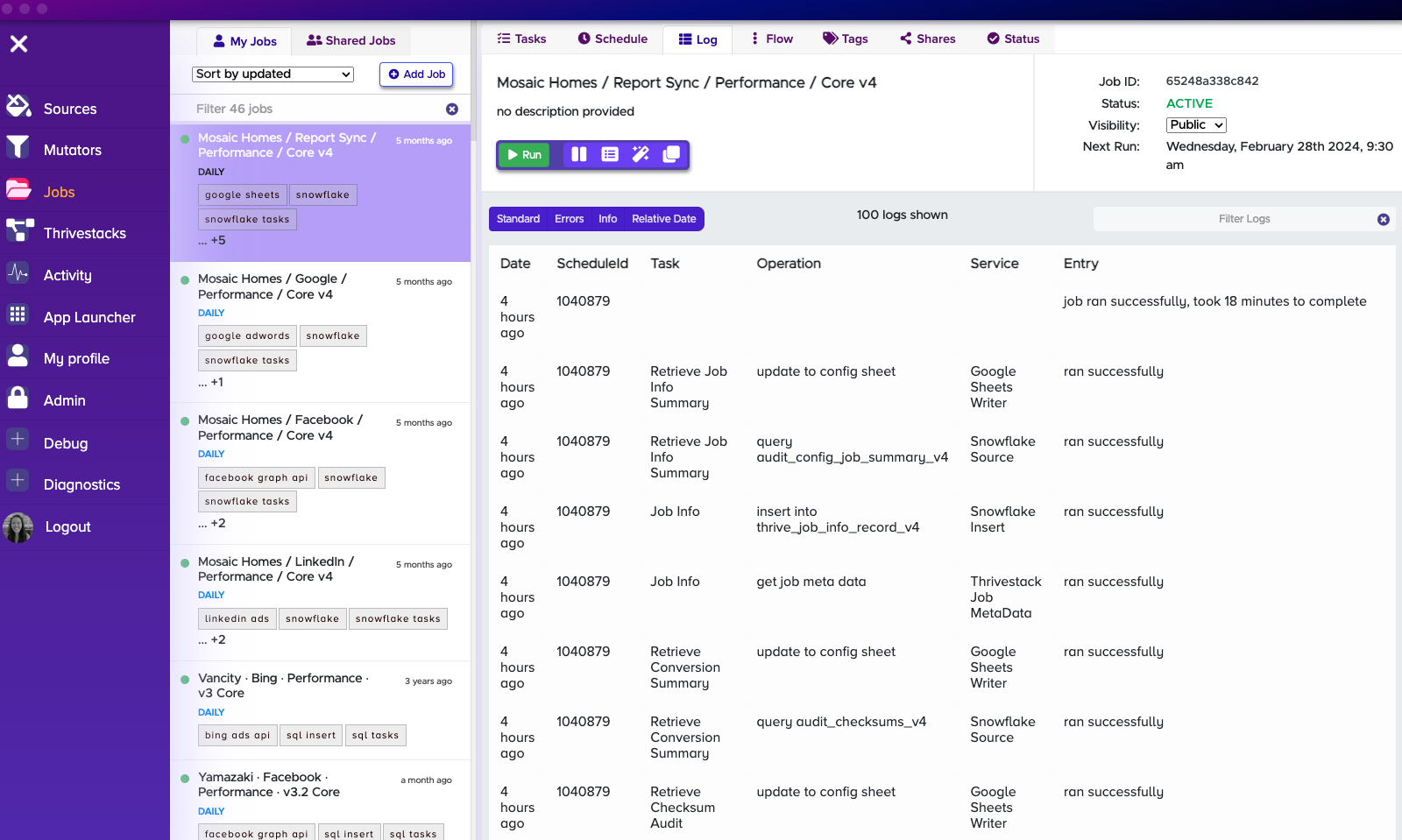Viewport: 1402px width, 840px height.
Task: Click the duplicate job copy icon
Action: pyautogui.click(x=671, y=154)
